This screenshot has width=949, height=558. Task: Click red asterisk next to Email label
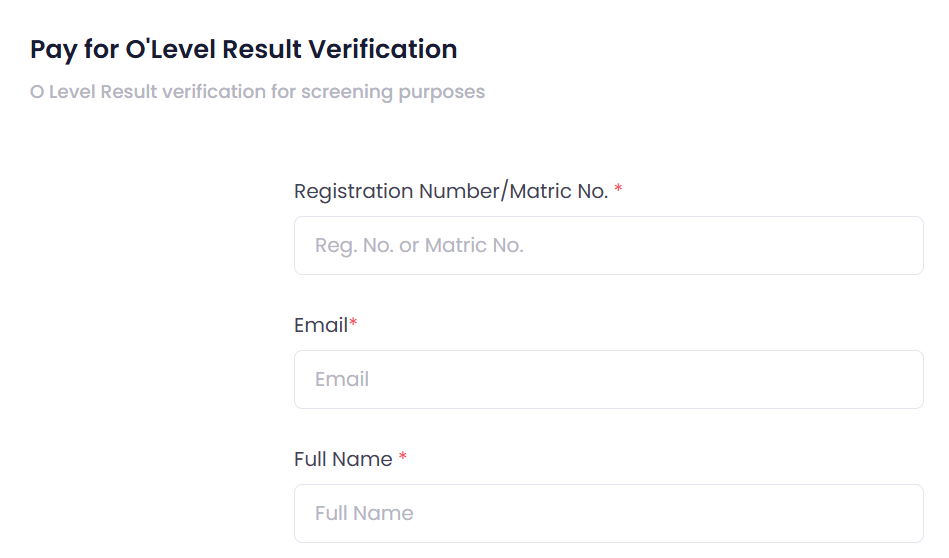[x=353, y=325]
